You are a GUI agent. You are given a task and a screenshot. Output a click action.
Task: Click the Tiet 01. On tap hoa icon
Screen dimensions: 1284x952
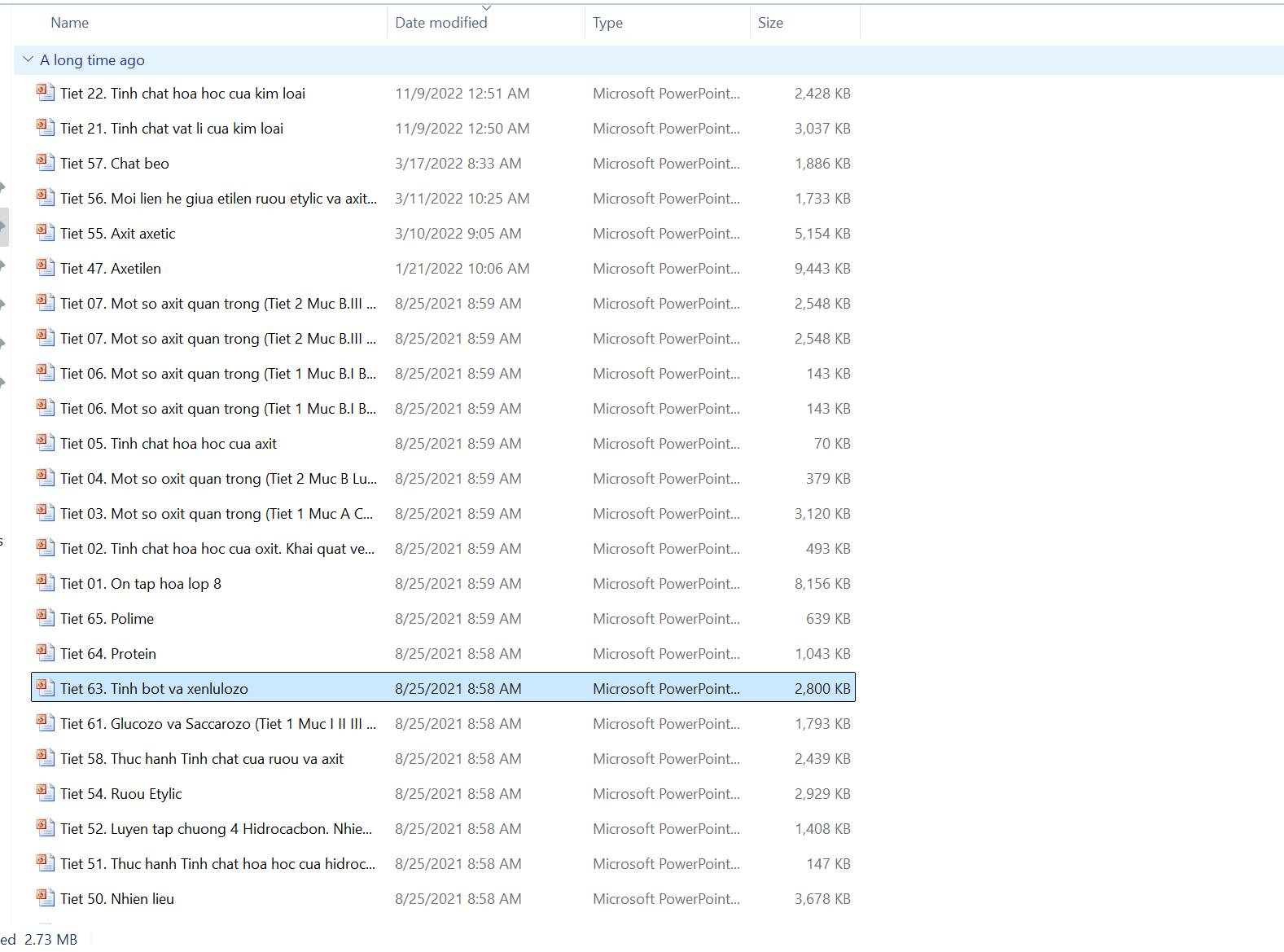[46, 582]
